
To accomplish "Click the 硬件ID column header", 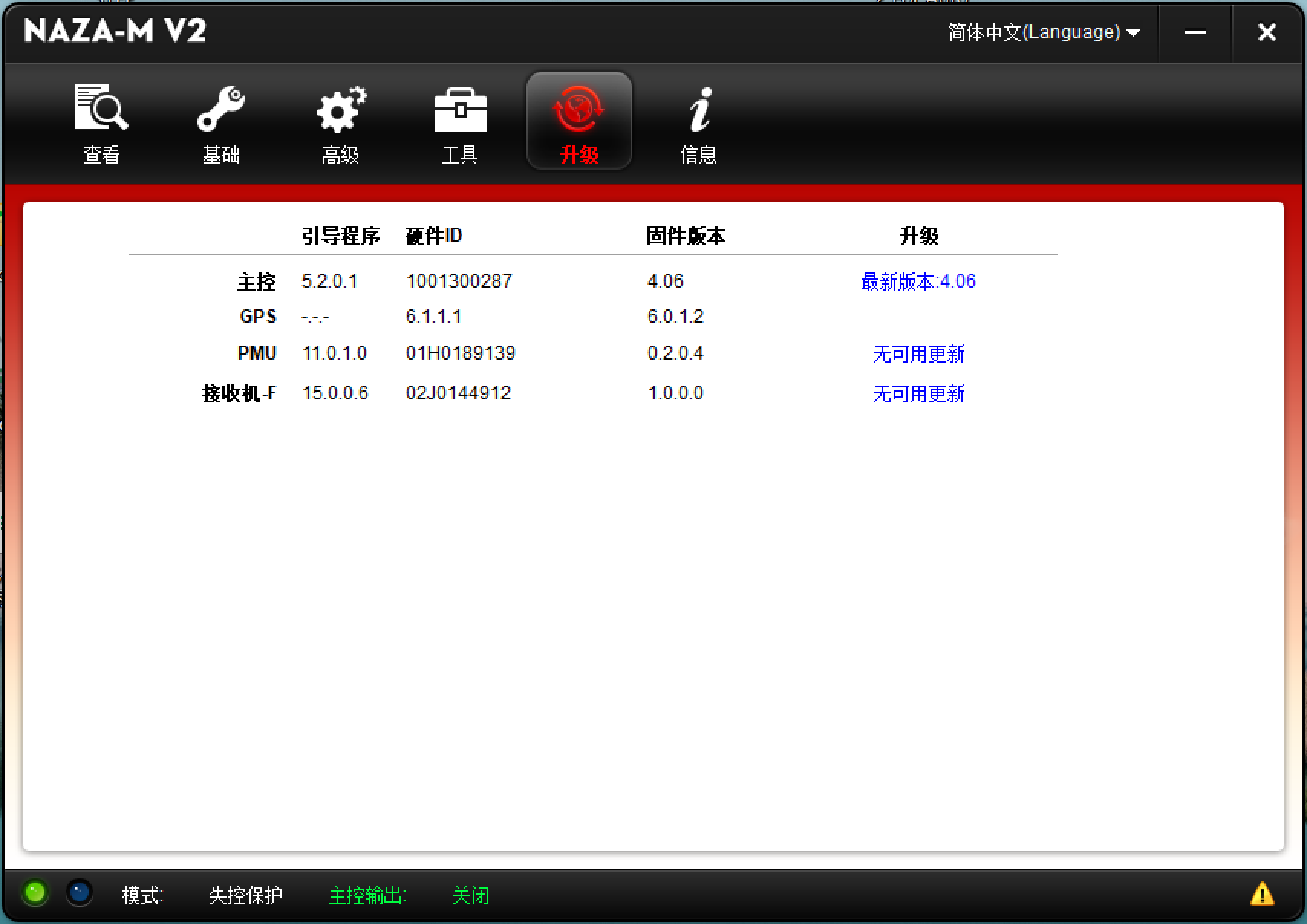I will click(x=434, y=236).
